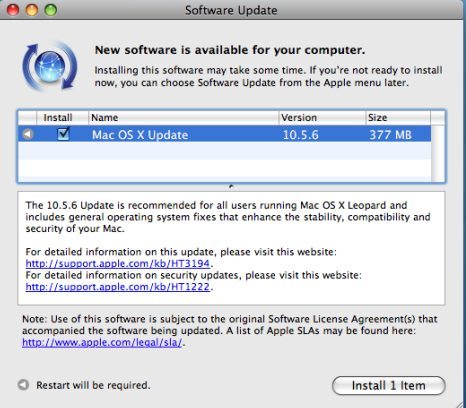The image size is (466, 408).
Task: Uncheck the Mac OS X Update install checkbox
Action: [x=63, y=134]
